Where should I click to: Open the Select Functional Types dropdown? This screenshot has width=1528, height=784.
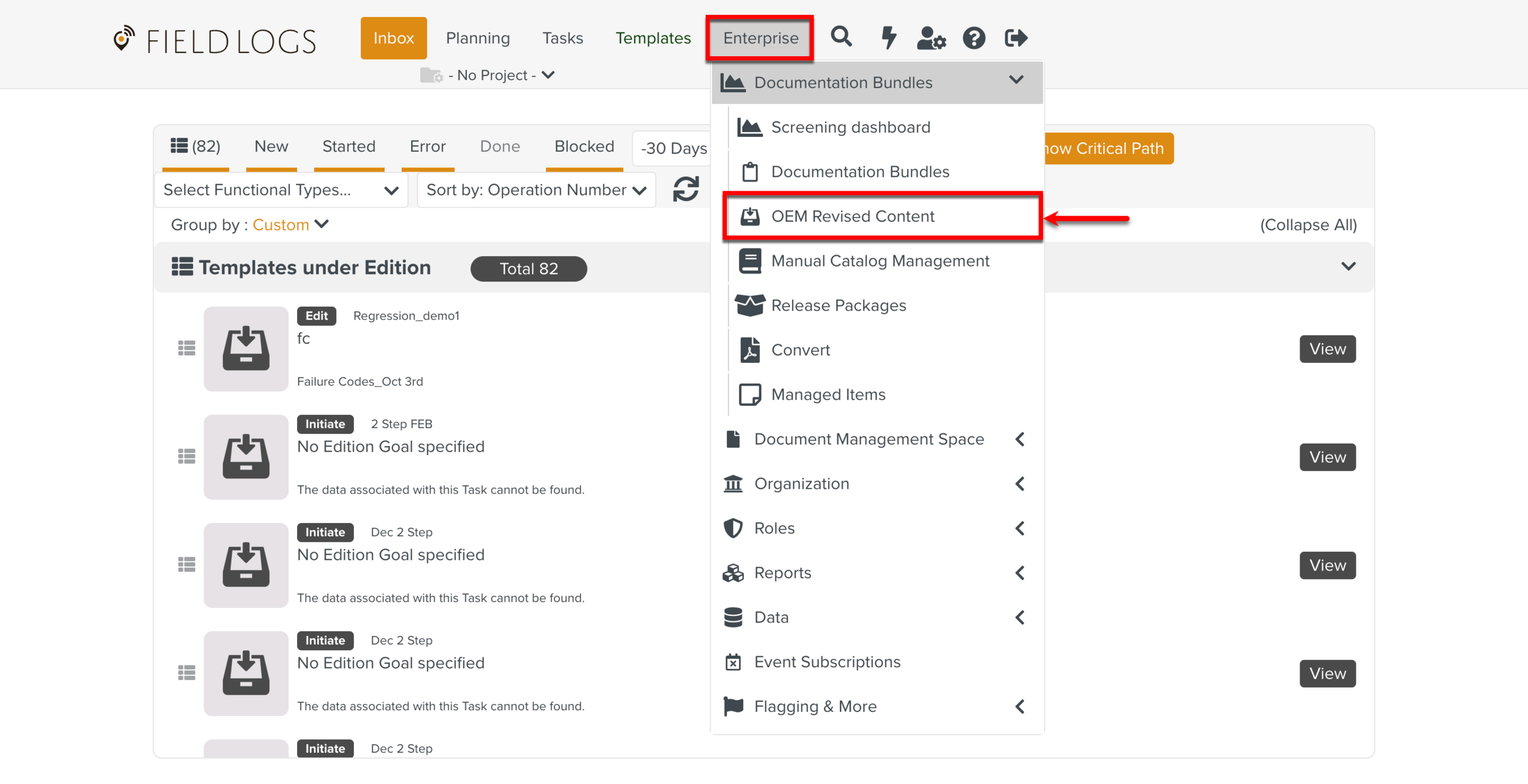click(x=281, y=190)
